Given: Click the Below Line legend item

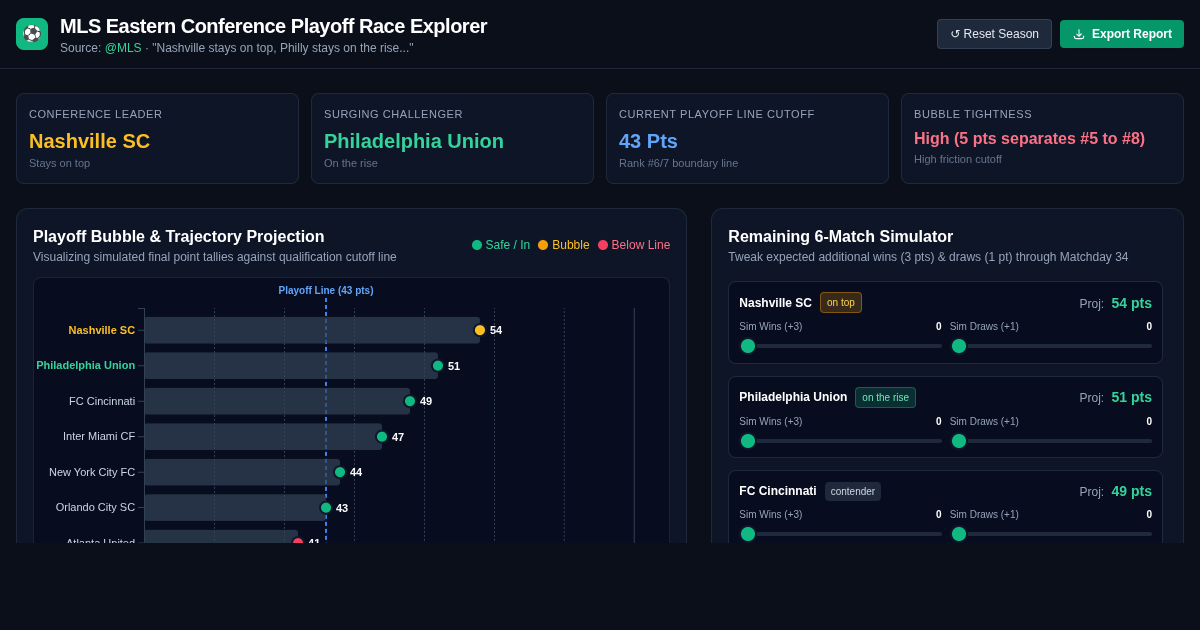Looking at the screenshot, I should point(634,245).
